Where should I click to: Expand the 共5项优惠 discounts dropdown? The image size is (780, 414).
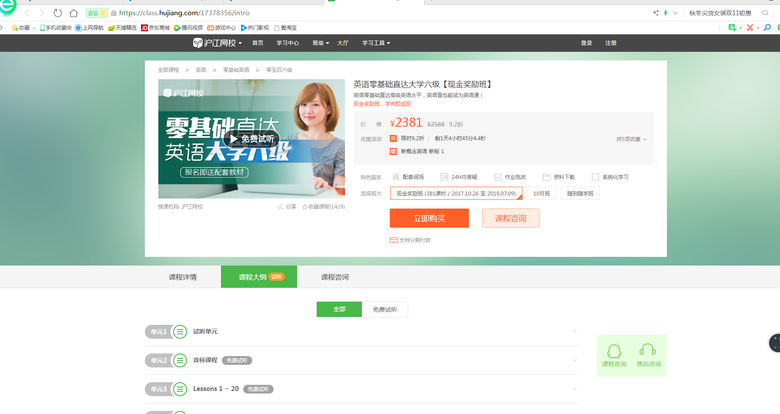coord(631,139)
